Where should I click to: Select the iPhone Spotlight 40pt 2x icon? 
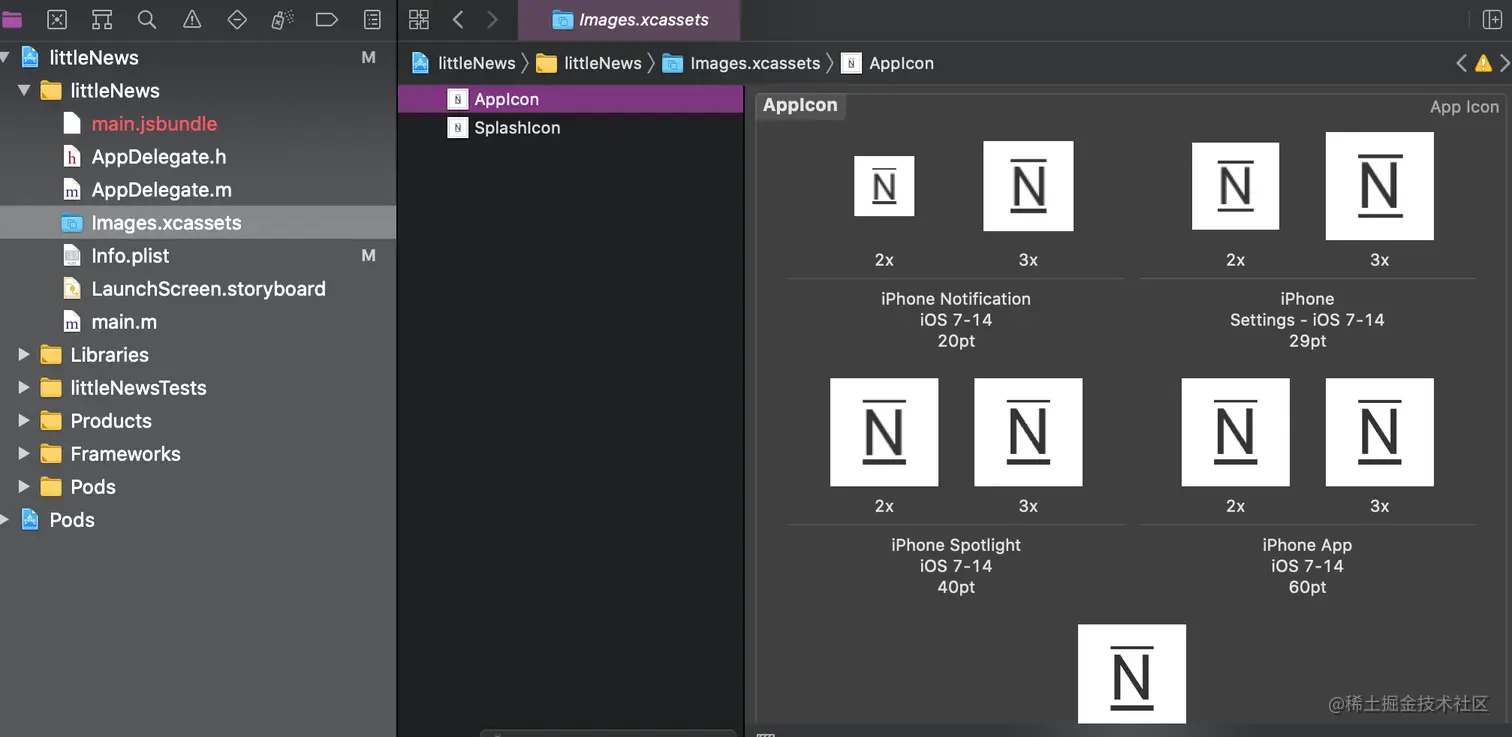884,432
